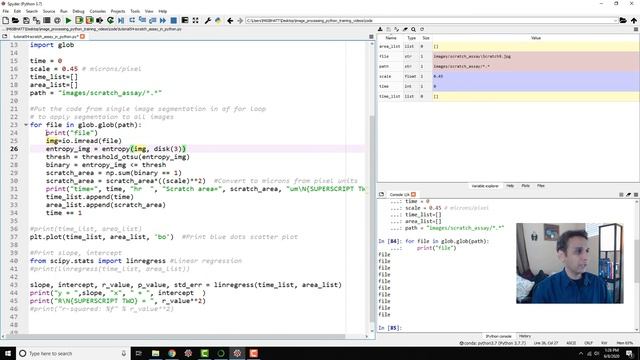The height and width of the screenshot is (360, 640).
Task: Search variables with the magnifier icon
Action: pyautogui.click(x=413, y=29)
